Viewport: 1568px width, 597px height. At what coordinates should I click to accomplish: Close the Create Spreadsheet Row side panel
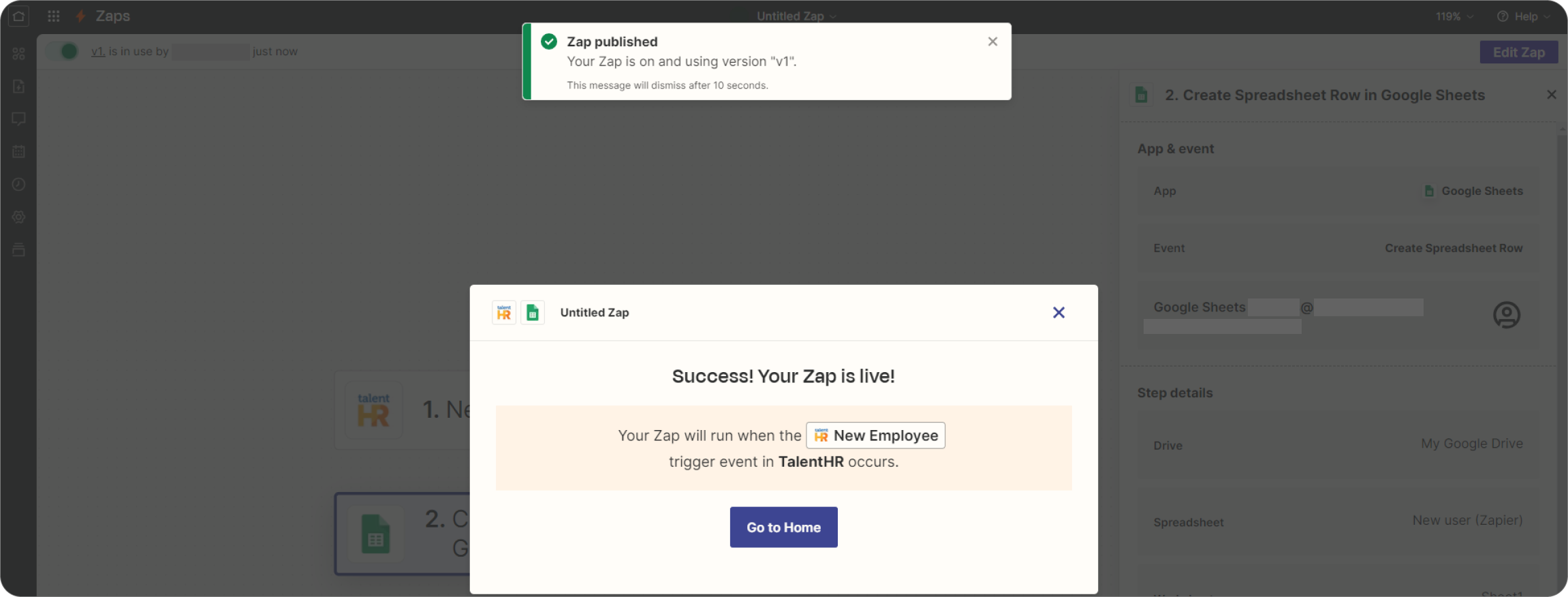click(x=1551, y=95)
